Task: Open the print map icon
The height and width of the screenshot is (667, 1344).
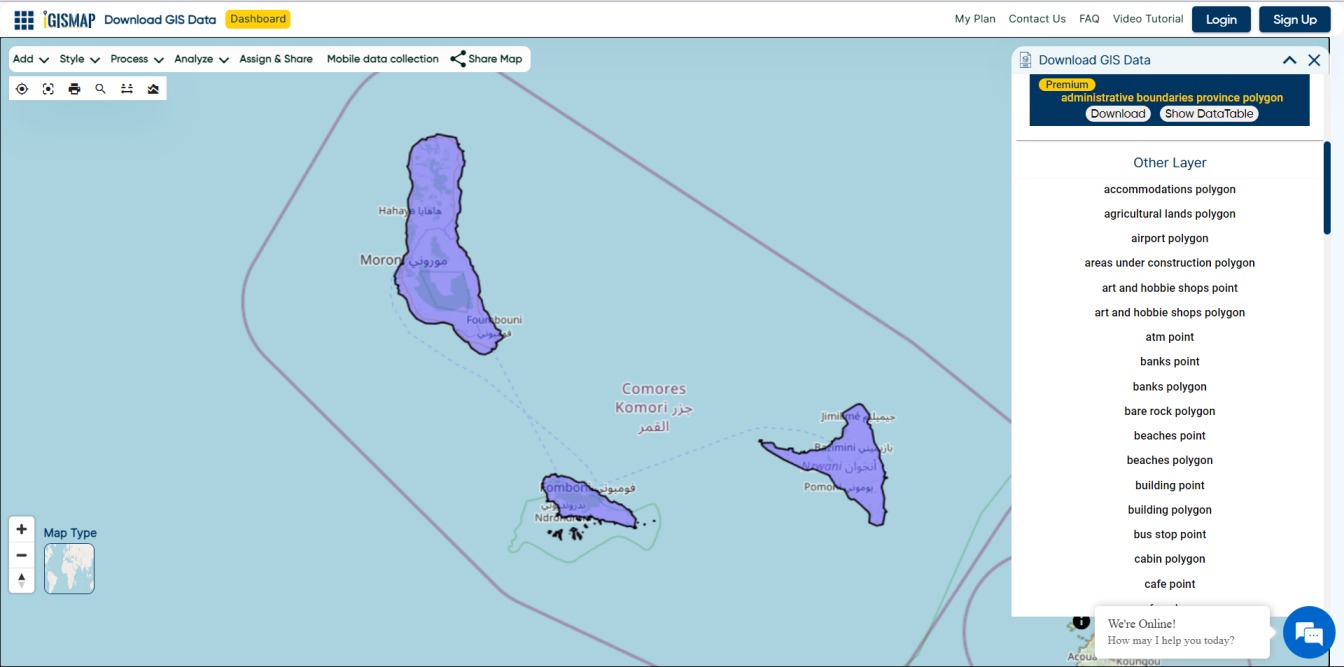Action: (74, 89)
